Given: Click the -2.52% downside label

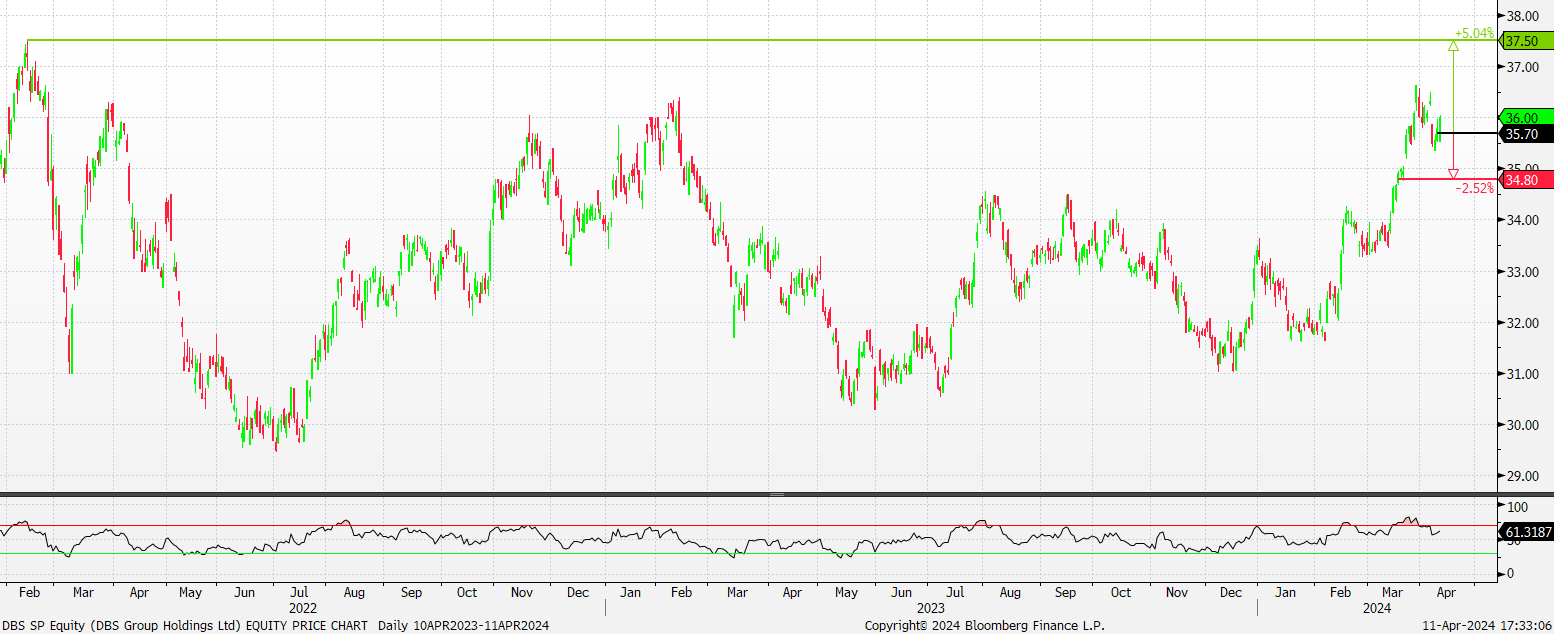Looking at the screenshot, I should click(x=1474, y=188).
